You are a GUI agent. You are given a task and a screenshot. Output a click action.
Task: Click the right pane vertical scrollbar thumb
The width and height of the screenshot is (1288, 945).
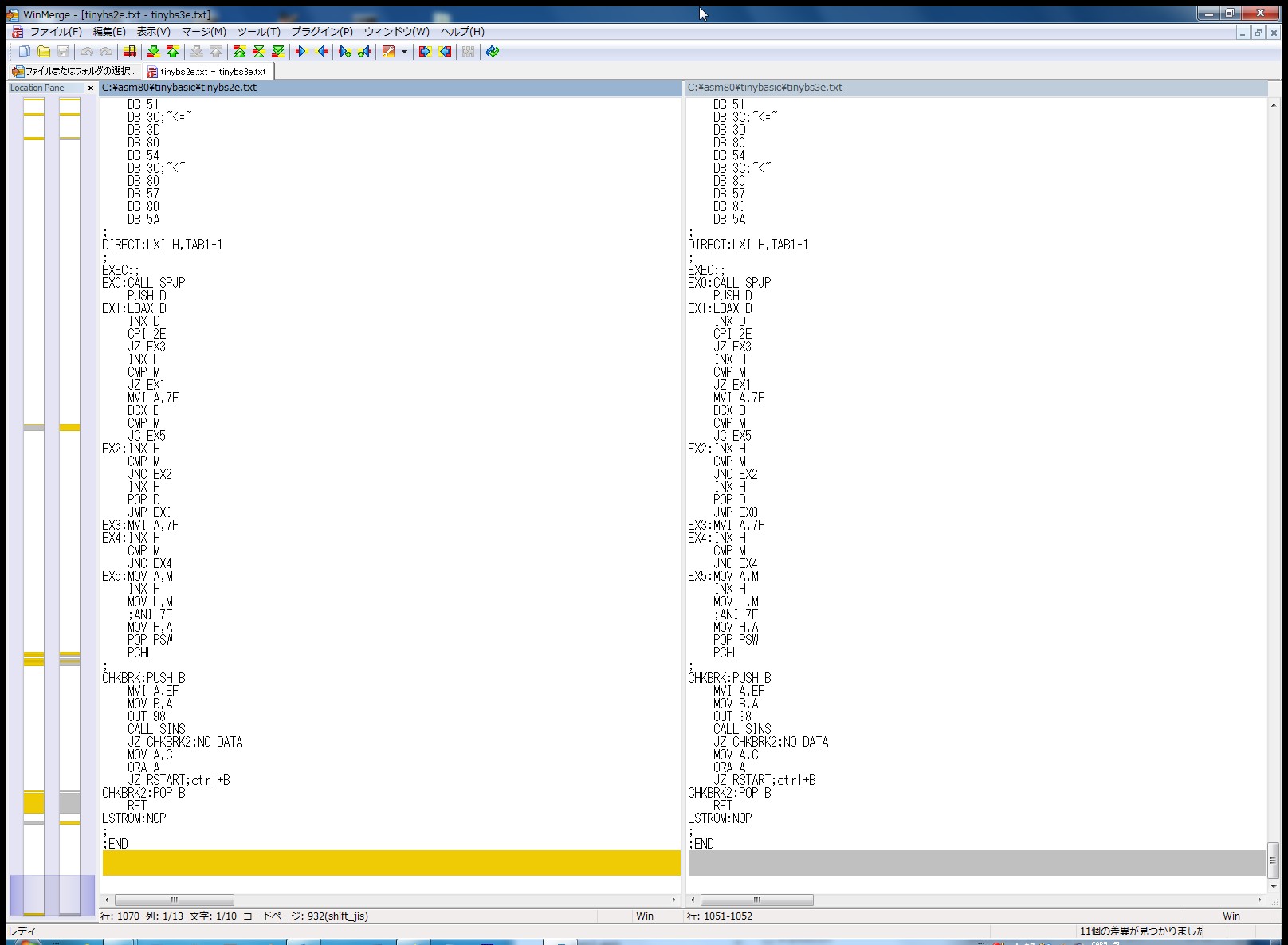(1273, 861)
